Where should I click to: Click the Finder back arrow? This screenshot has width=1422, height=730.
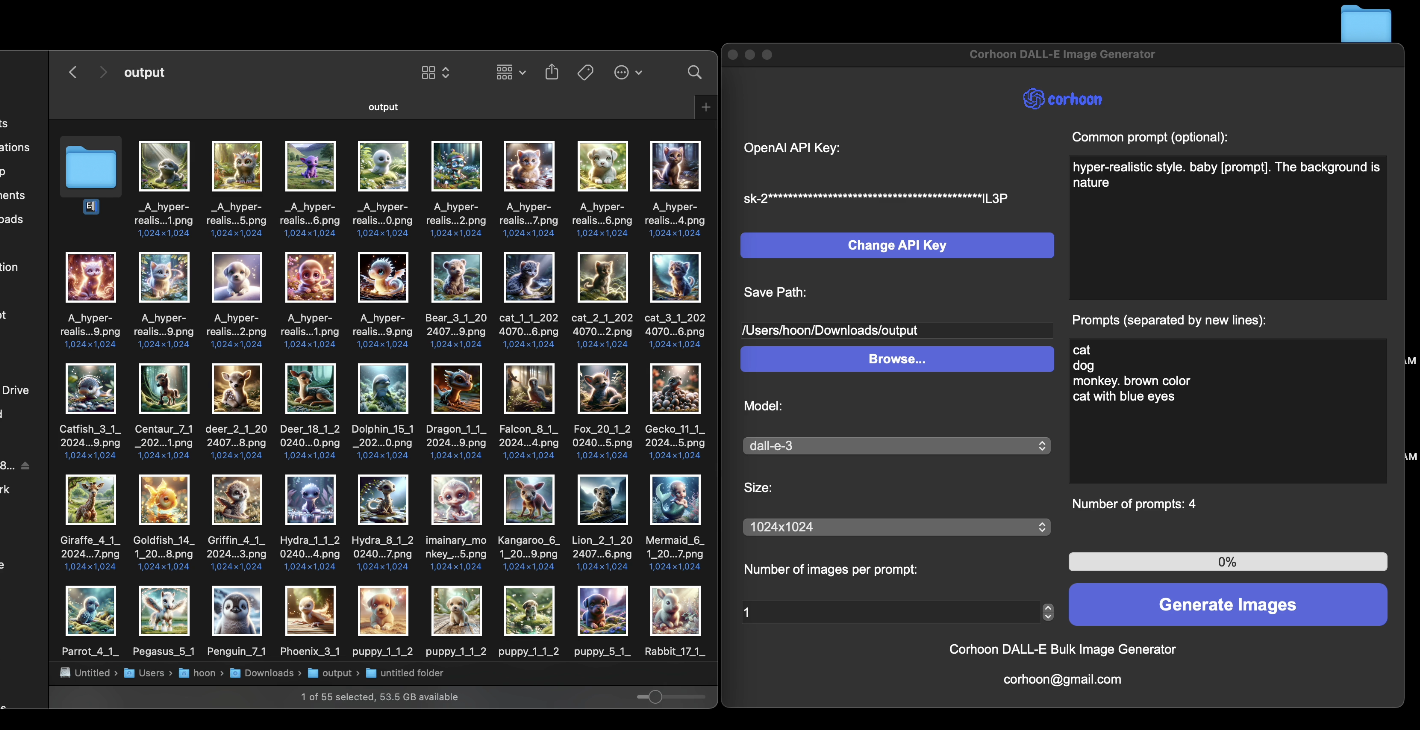[x=72, y=72]
